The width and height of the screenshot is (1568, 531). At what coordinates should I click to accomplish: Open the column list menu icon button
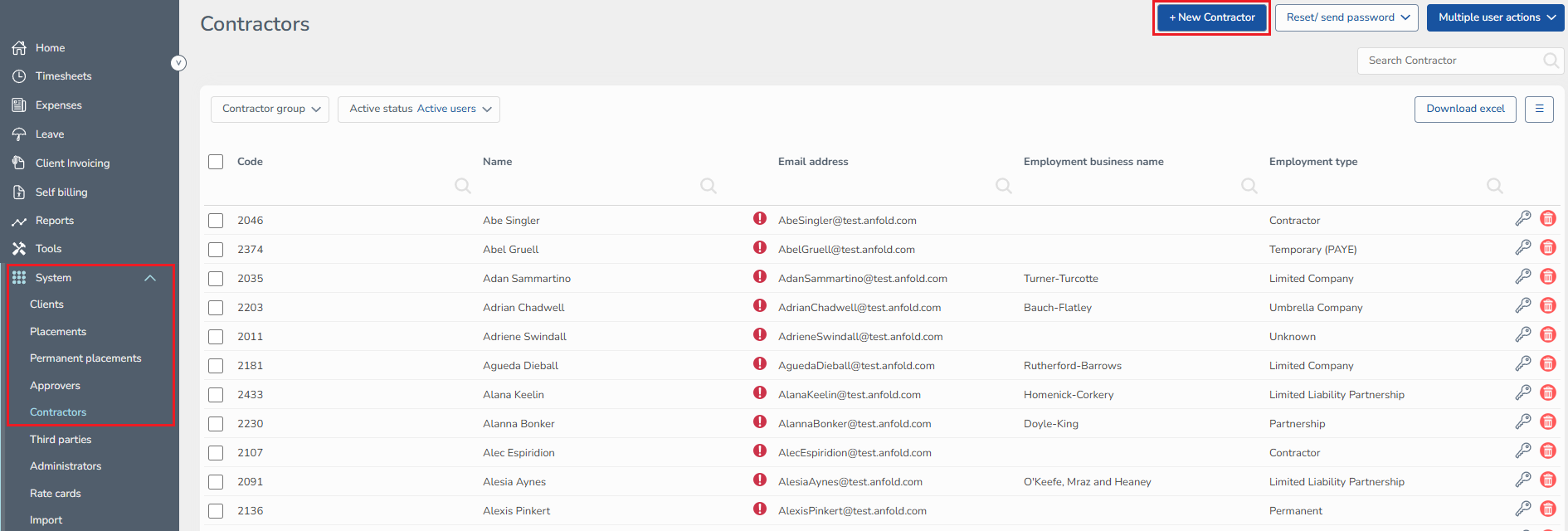[x=1539, y=109]
